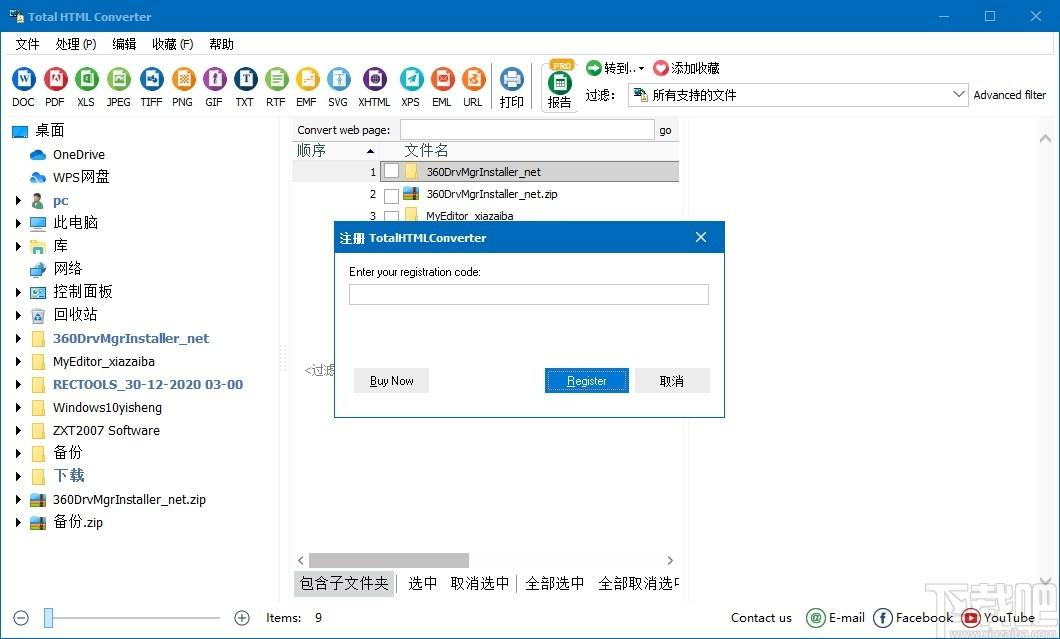
Task: Focus the Convert web page field
Action: tap(527, 130)
